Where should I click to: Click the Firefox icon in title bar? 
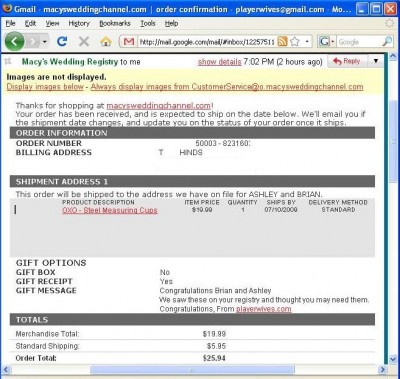click(7, 8)
